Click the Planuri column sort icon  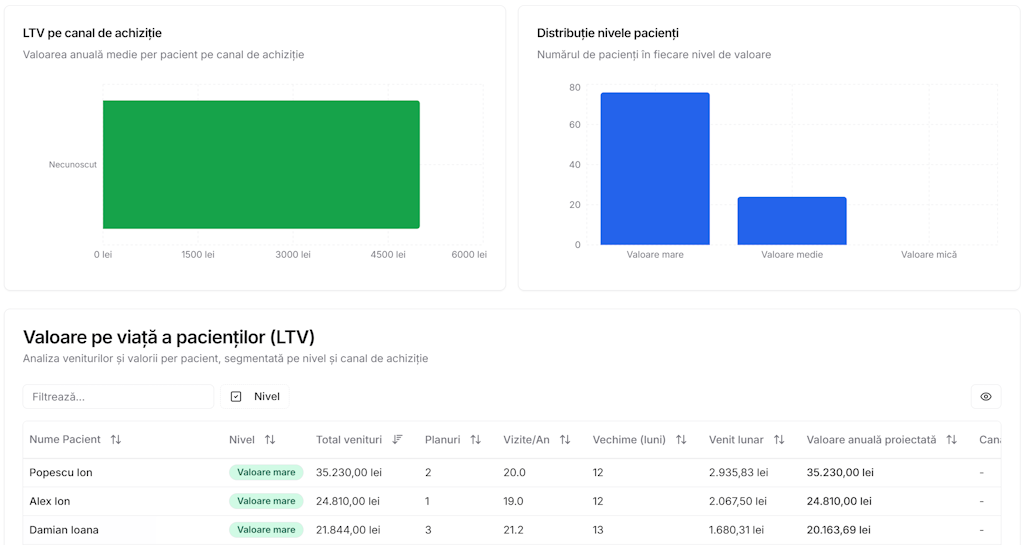pyautogui.click(x=476, y=440)
